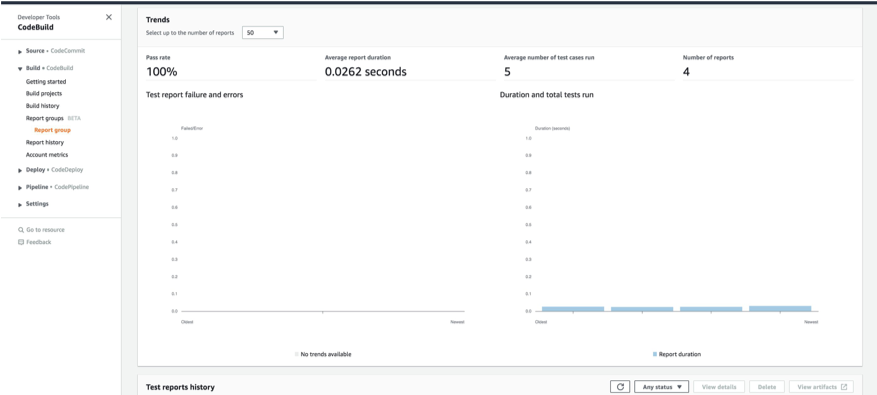Click the newest report duration bar
Viewport: 877px width, 395px height.
click(780, 308)
